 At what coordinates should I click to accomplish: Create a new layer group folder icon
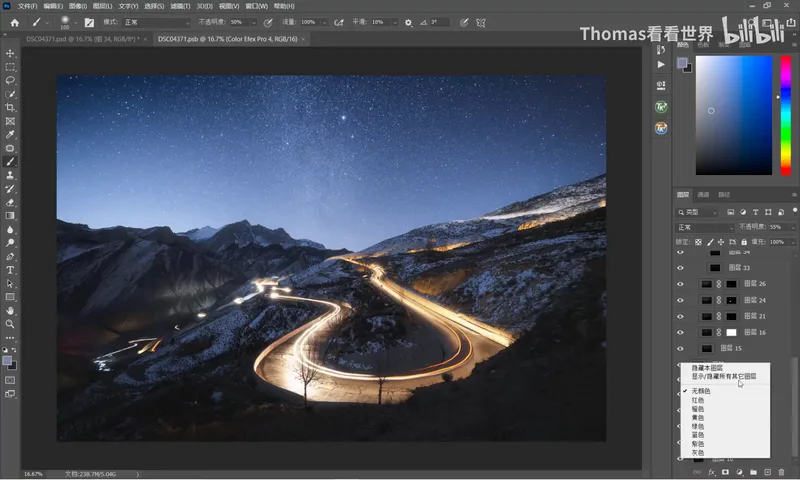(x=753, y=472)
